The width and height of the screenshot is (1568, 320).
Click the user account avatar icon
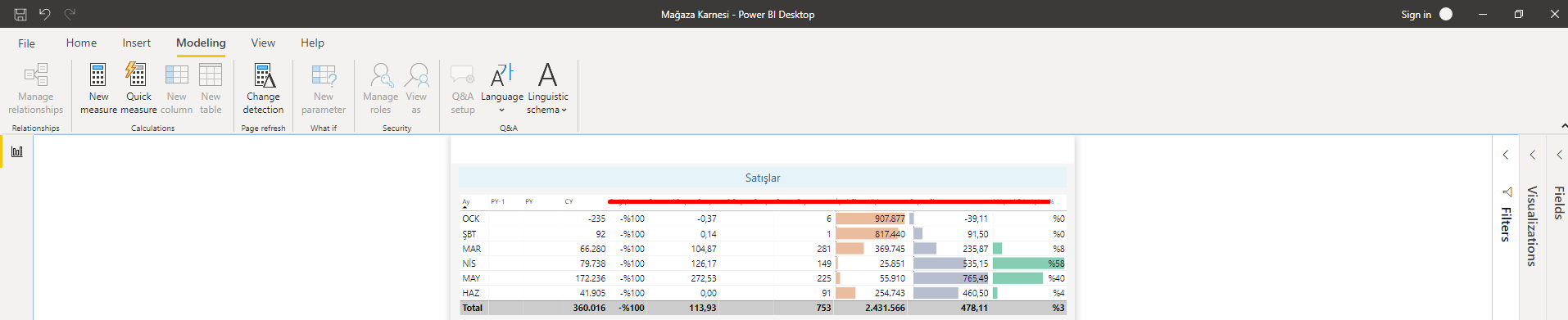click(x=1446, y=14)
